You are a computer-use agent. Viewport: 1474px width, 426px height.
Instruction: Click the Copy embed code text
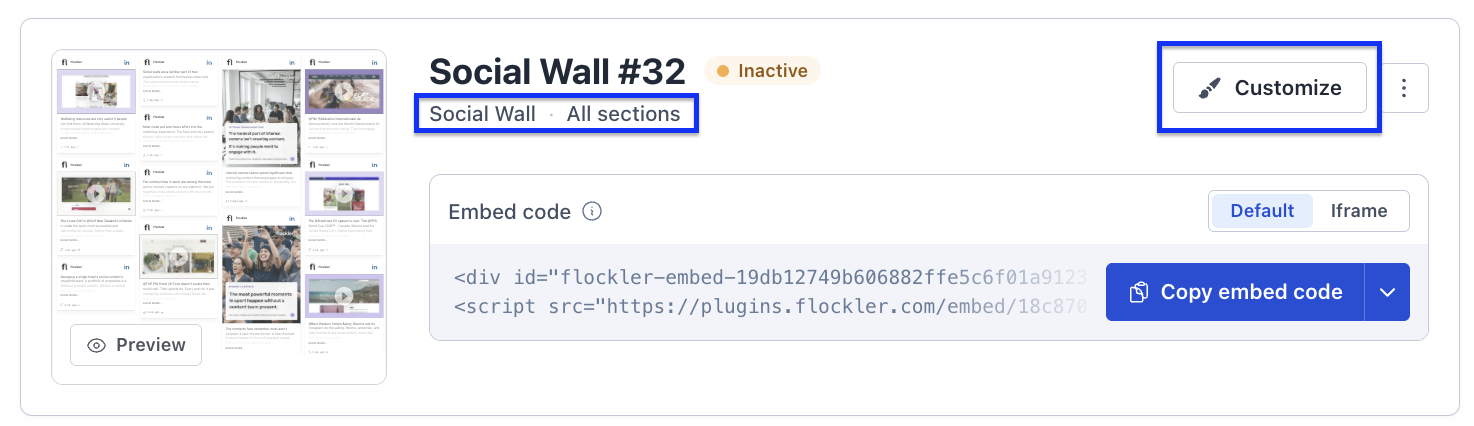click(1251, 293)
